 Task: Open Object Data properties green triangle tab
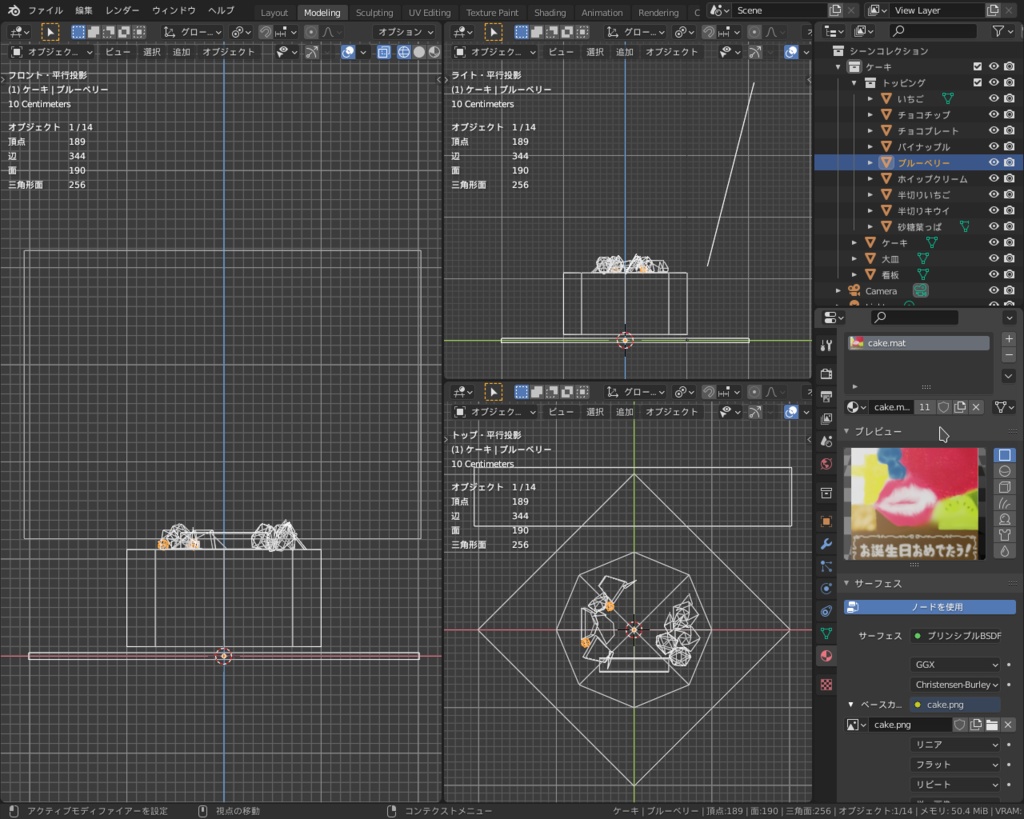click(826, 633)
